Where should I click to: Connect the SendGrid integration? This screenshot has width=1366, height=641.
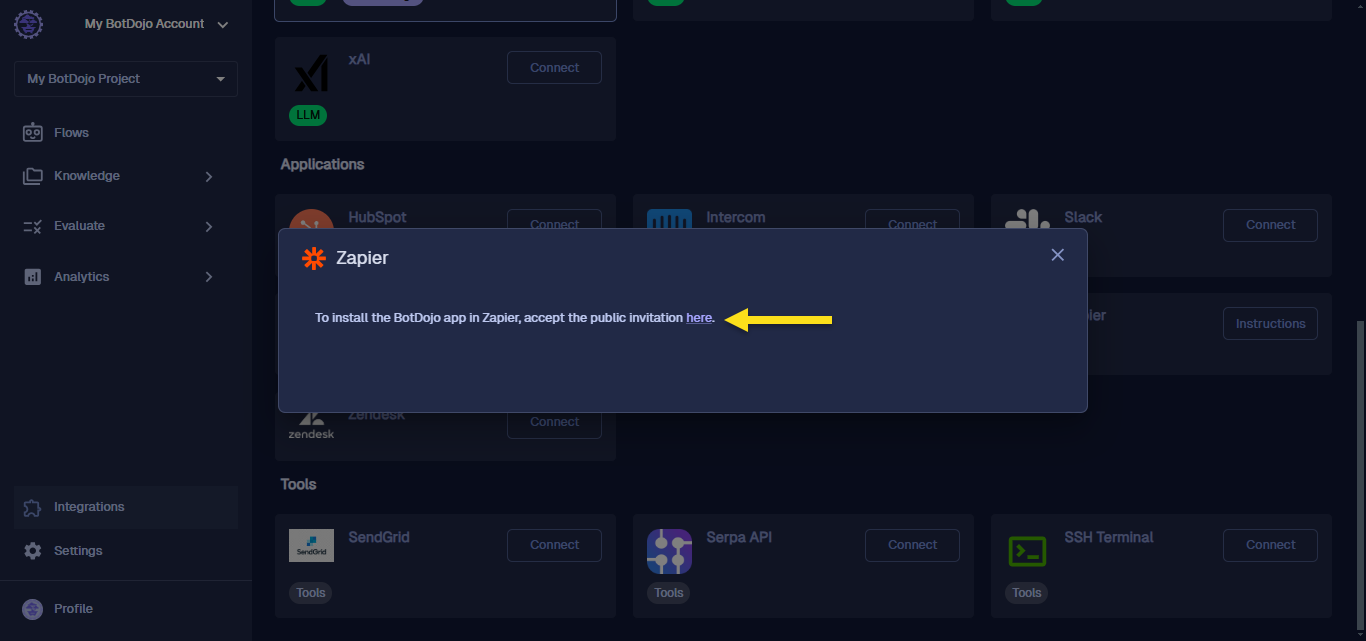point(555,545)
